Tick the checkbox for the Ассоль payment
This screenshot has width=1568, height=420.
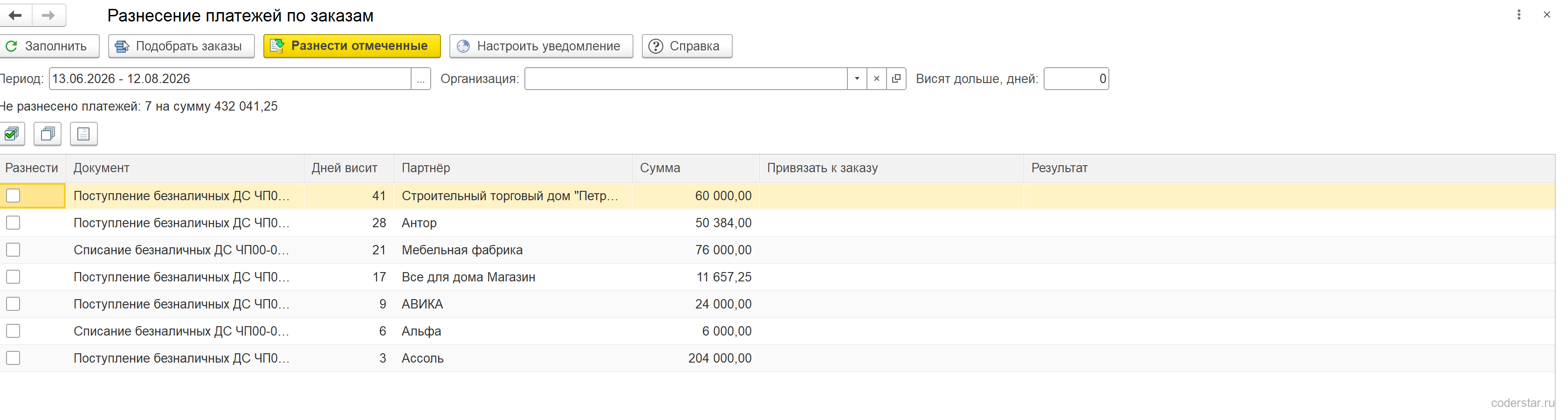14,358
